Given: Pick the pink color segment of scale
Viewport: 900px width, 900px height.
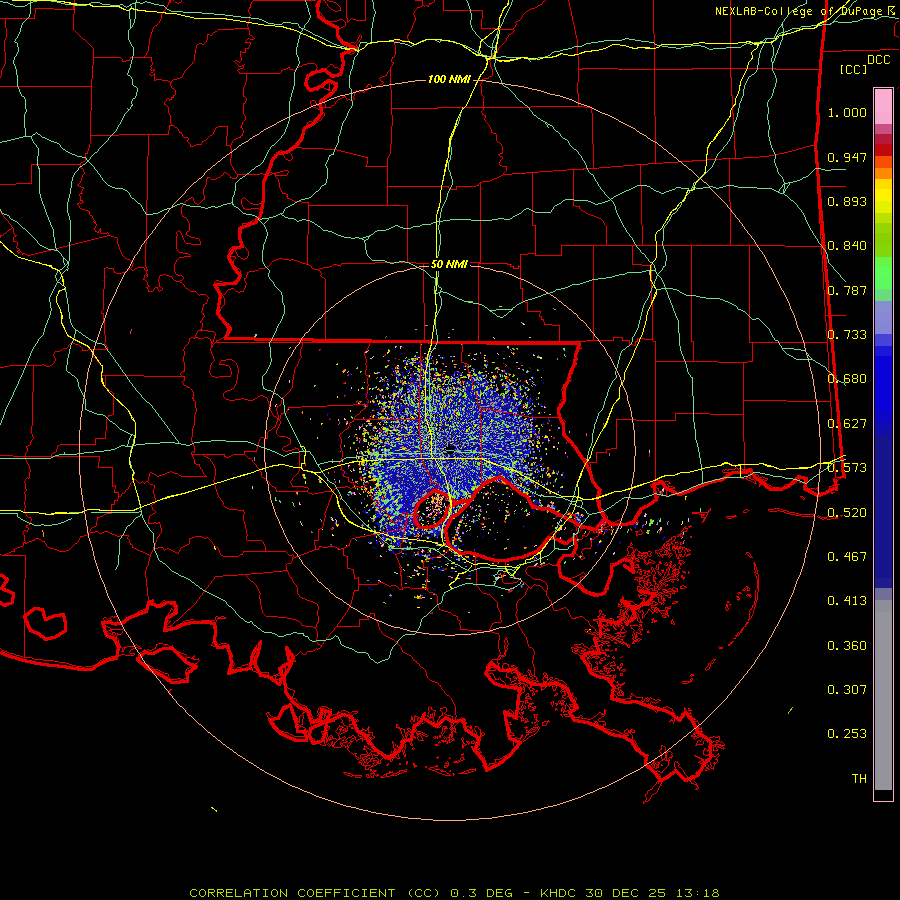Looking at the screenshot, I should pos(883,106).
